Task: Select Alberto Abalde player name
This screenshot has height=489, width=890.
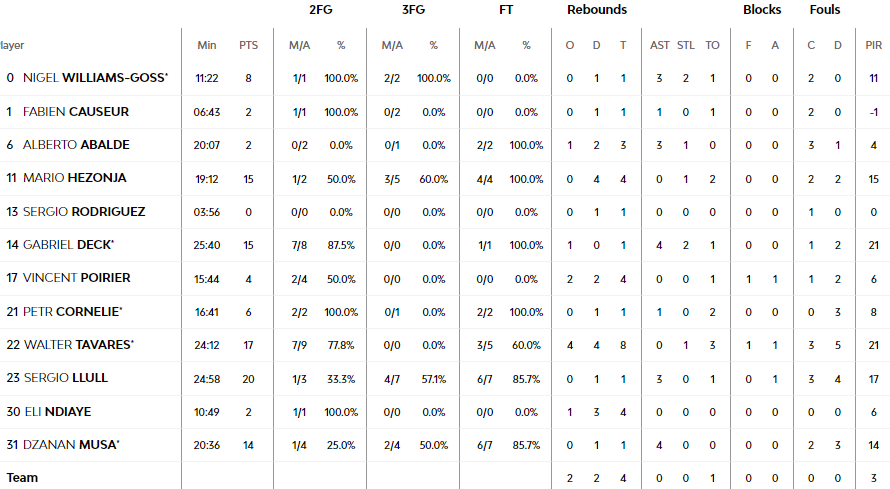Action: tap(76, 145)
